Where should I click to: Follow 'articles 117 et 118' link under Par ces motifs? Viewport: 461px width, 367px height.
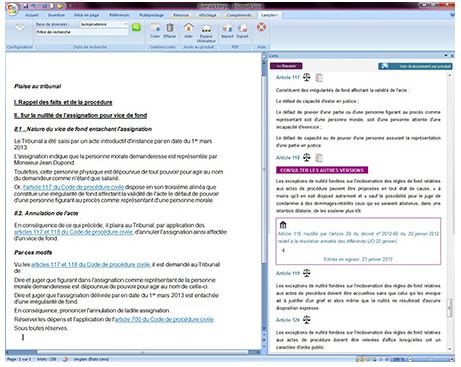(90, 265)
